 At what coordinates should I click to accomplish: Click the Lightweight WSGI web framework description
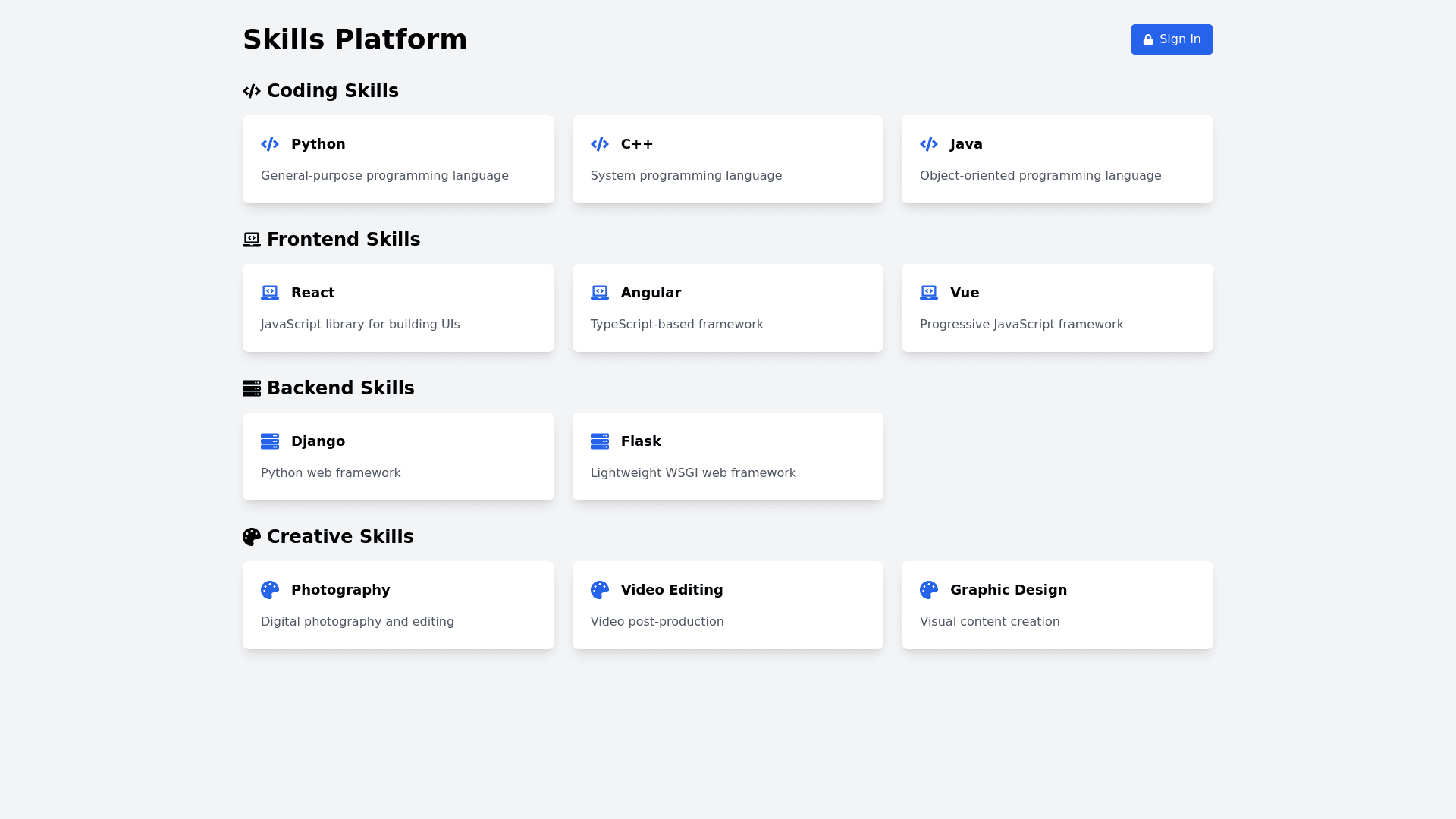(x=693, y=473)
